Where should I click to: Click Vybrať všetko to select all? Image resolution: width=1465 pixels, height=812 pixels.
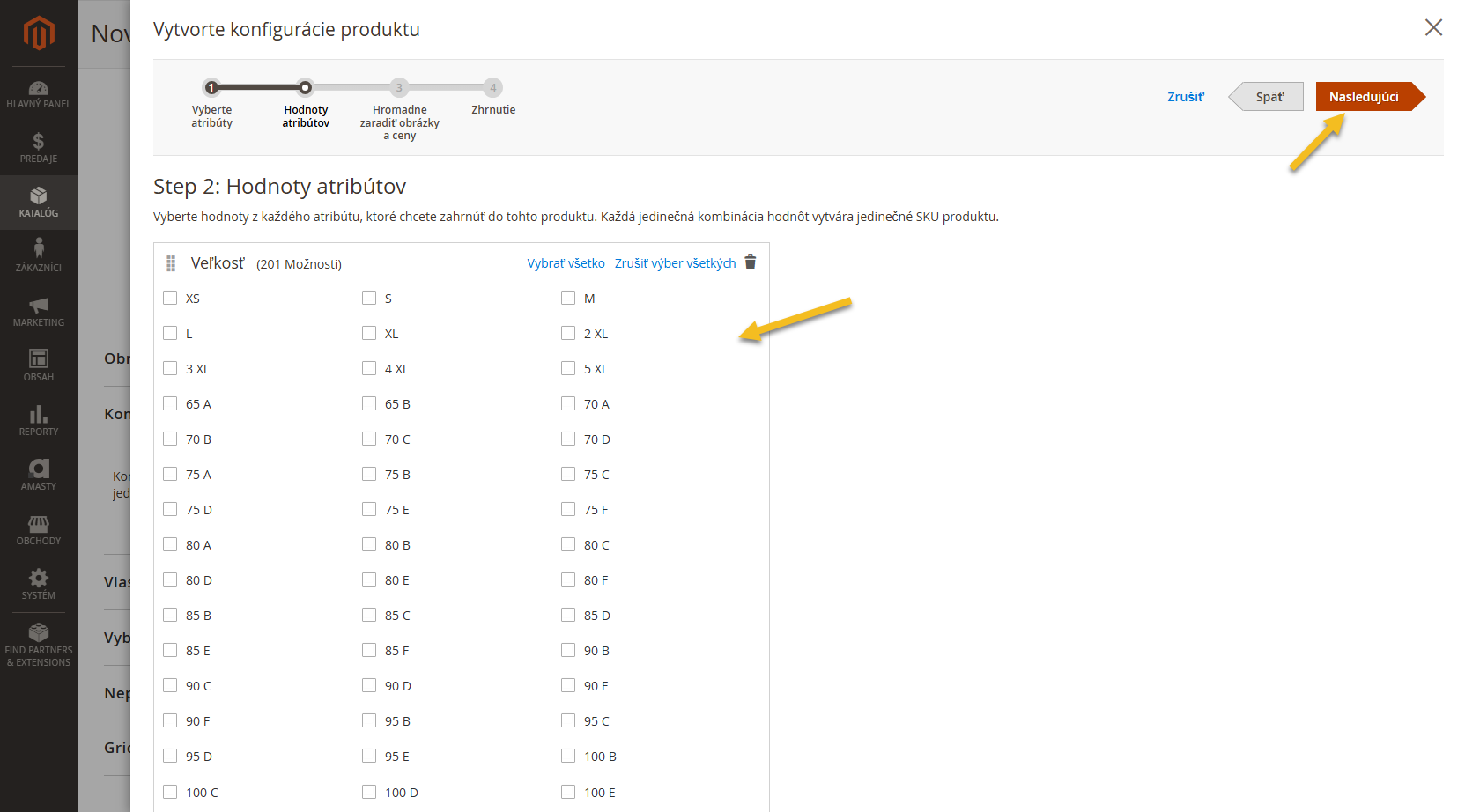[566, 263]
